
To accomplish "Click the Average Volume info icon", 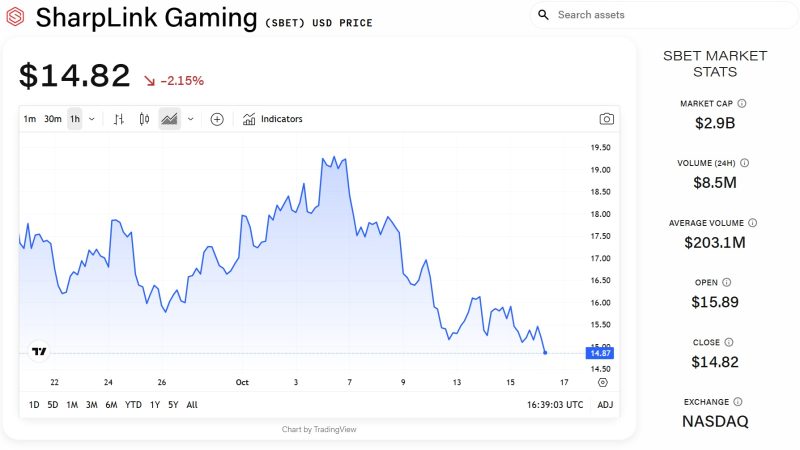I will point(753,223).
